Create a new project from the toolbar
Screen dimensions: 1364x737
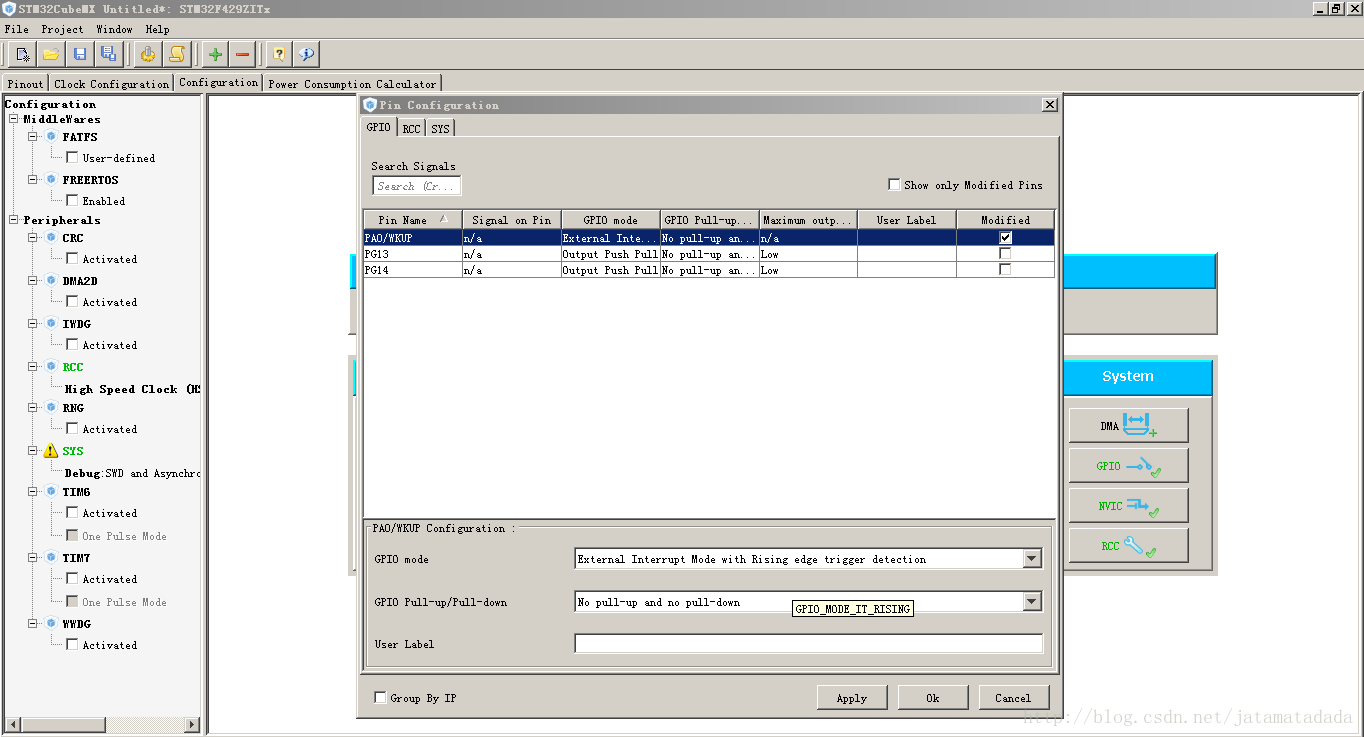pyautogui.click(x=22, y=54)
